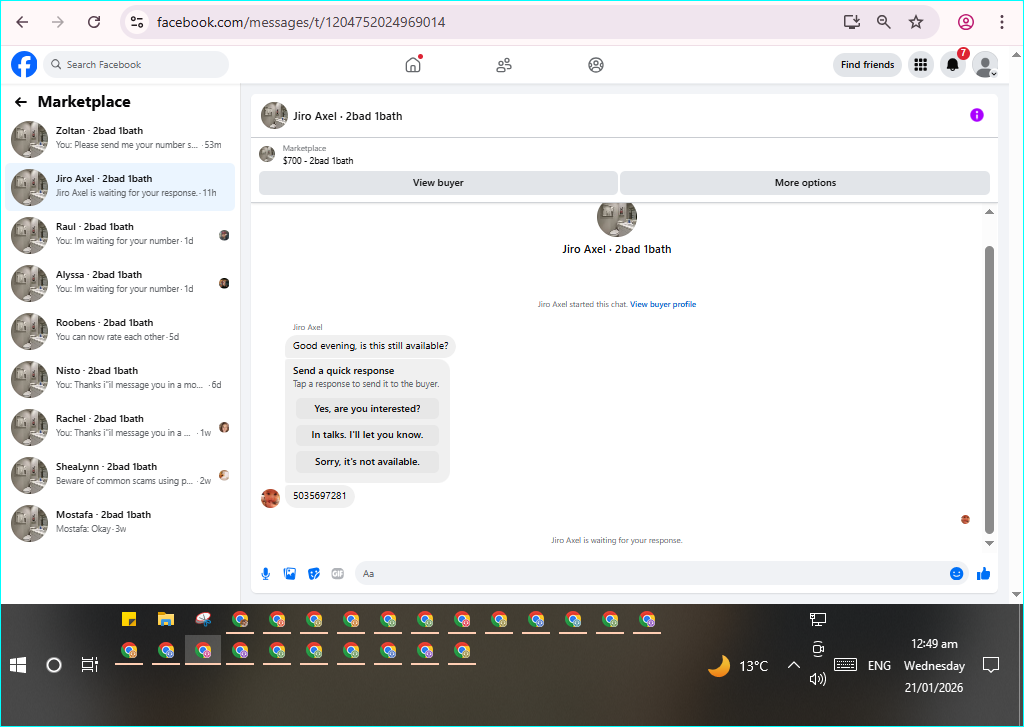This screenshot has width=1024, height=727.
Task: Click Find friends button
Action: pos(867,65)
